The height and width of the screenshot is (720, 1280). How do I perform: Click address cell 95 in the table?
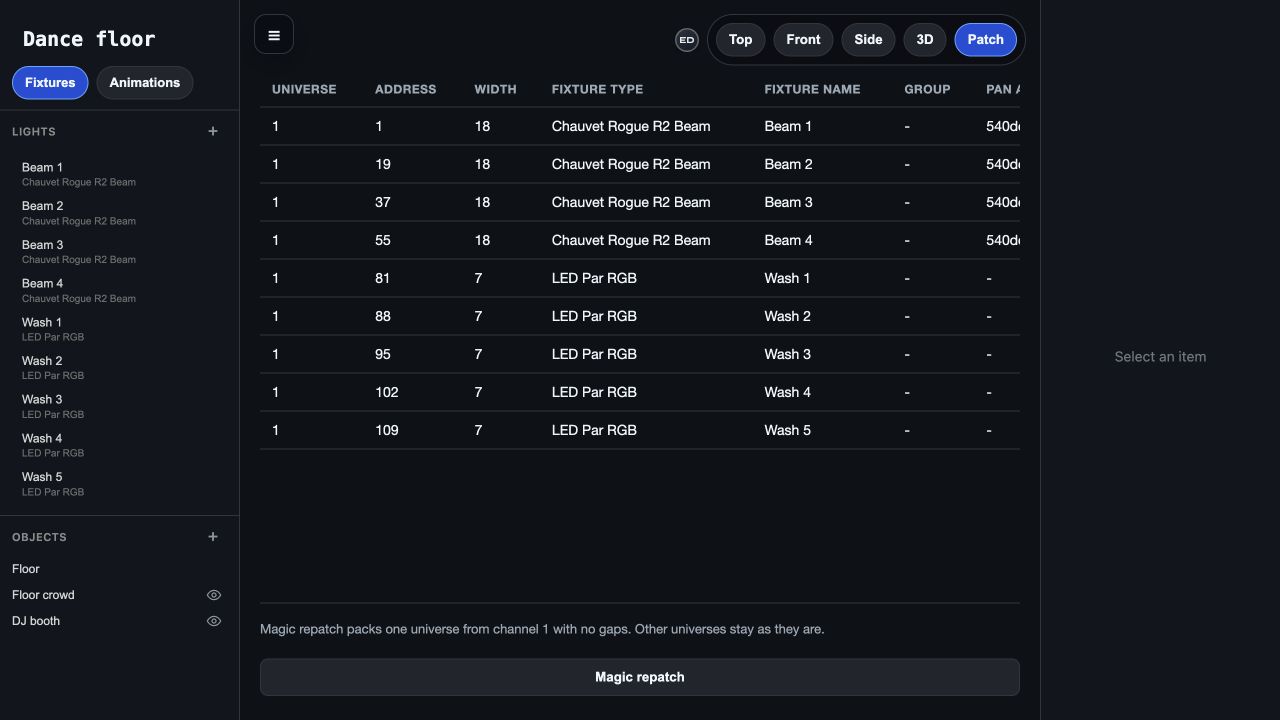[383, 354]
